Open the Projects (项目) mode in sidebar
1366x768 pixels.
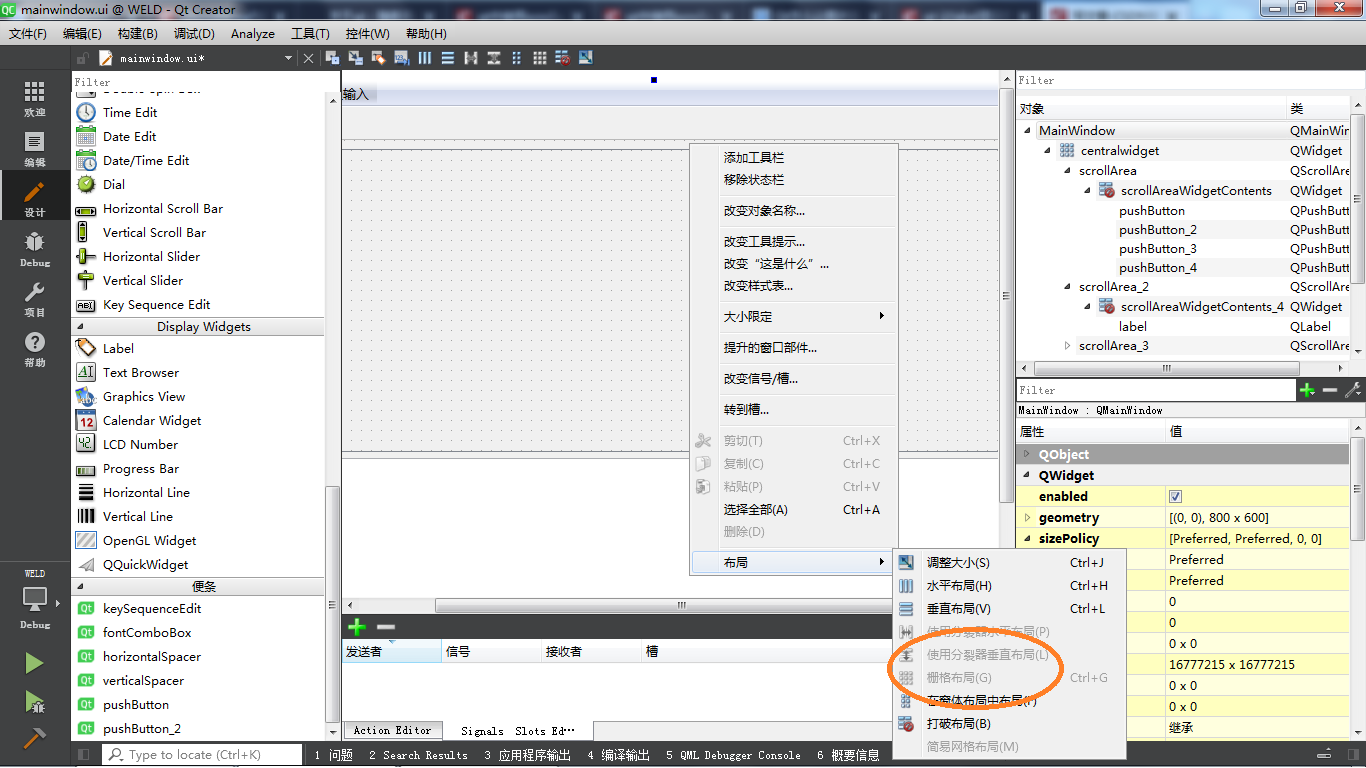tap(35, 299)
